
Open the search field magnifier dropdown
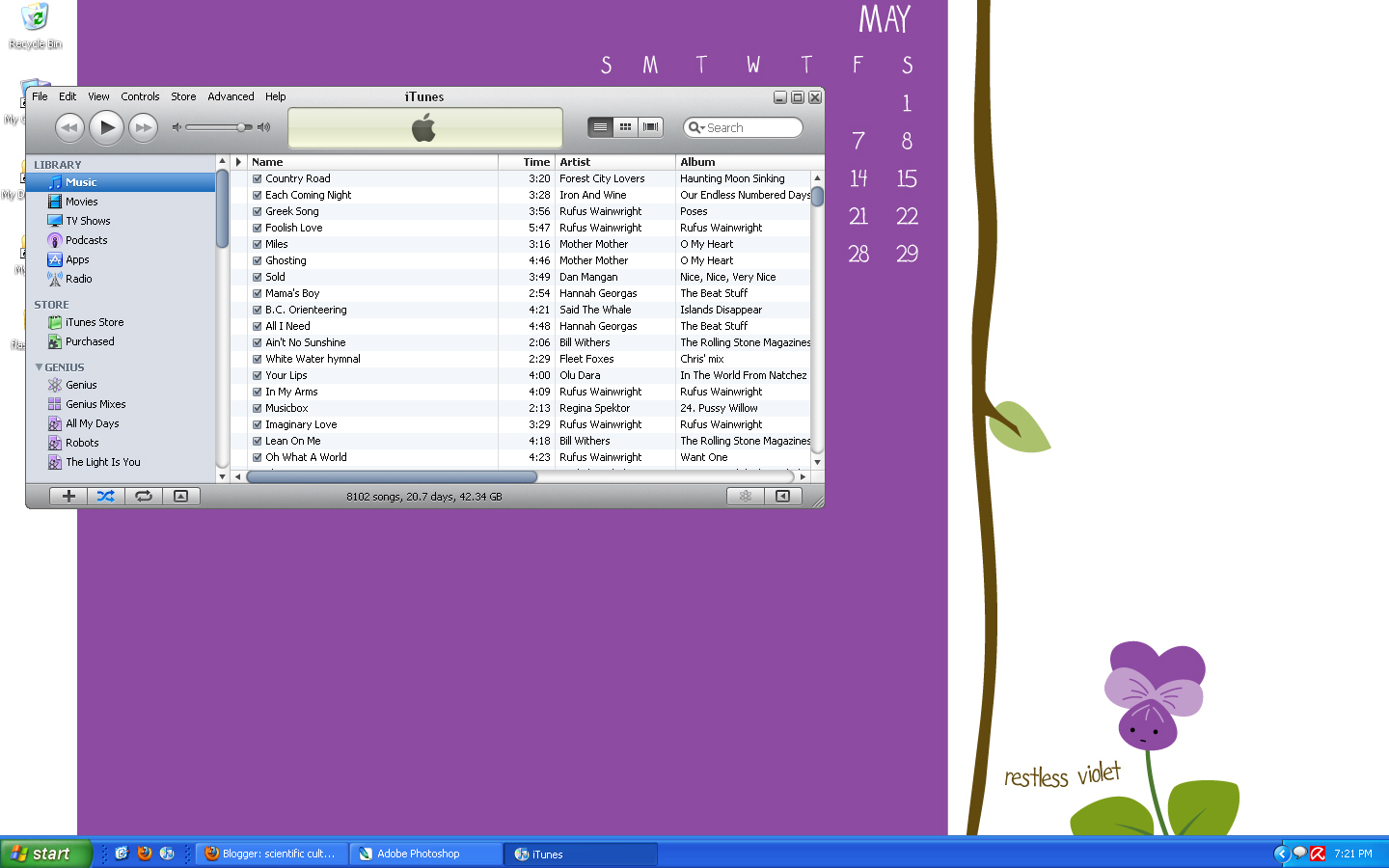pyautogui.click(x=696, y=127)
